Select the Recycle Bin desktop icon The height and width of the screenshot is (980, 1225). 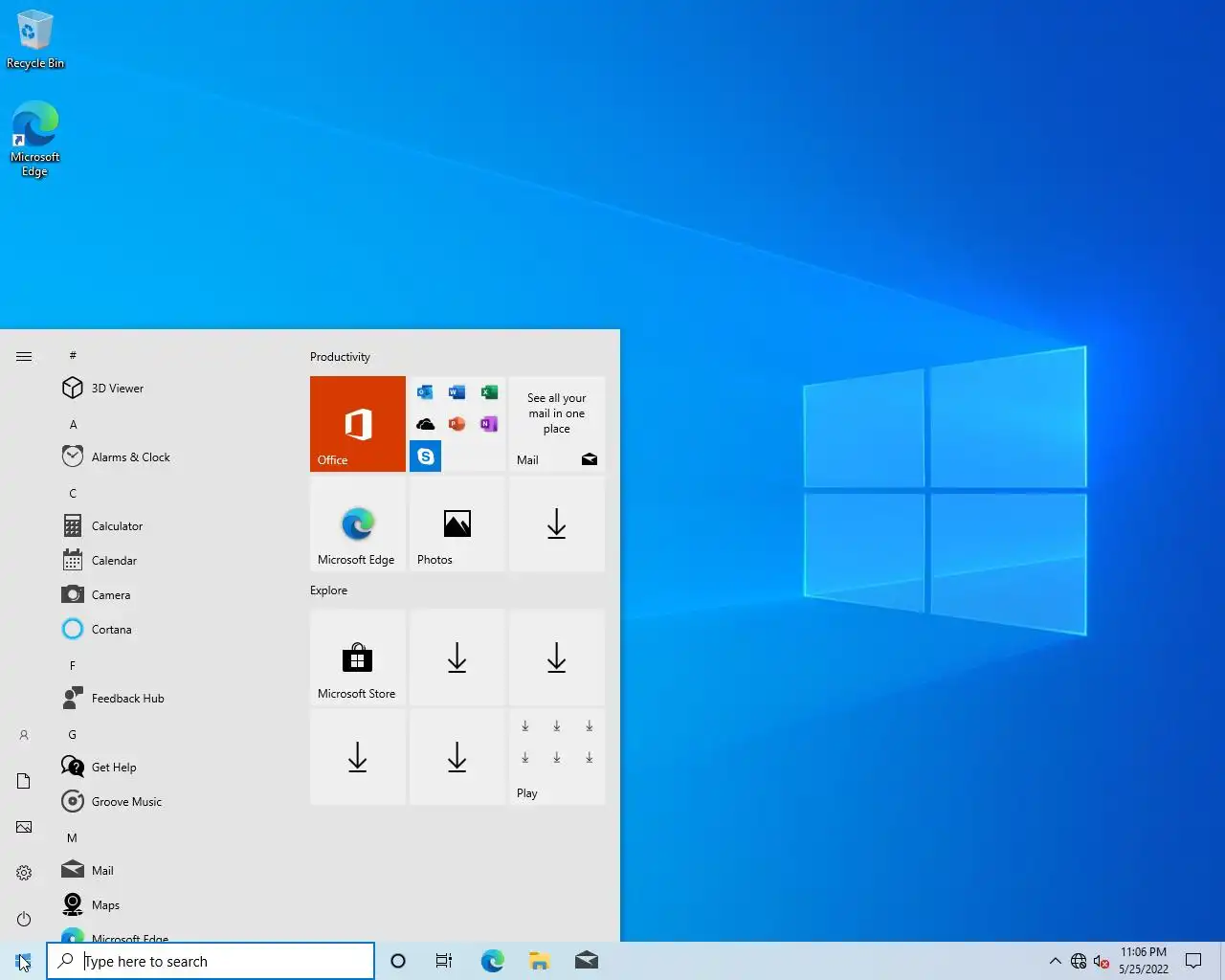click(35, 40)
